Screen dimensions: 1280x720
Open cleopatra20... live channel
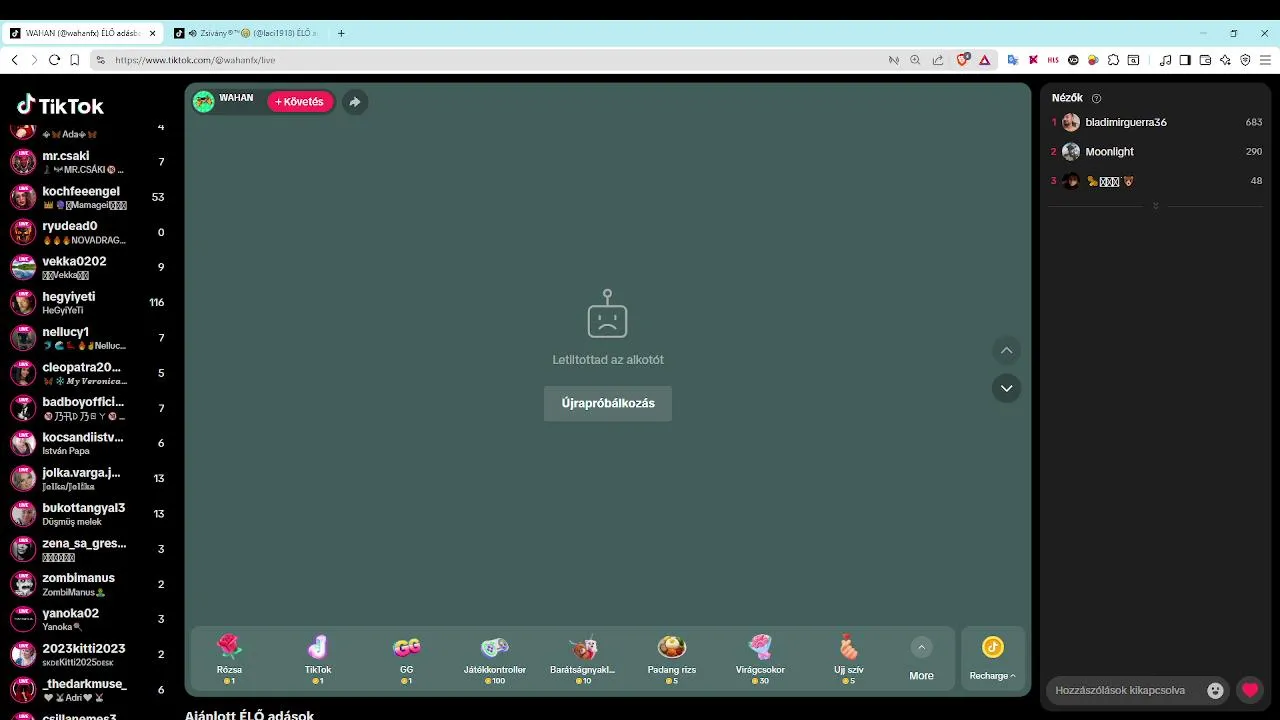pyautogui.click(x=90, y=373)
